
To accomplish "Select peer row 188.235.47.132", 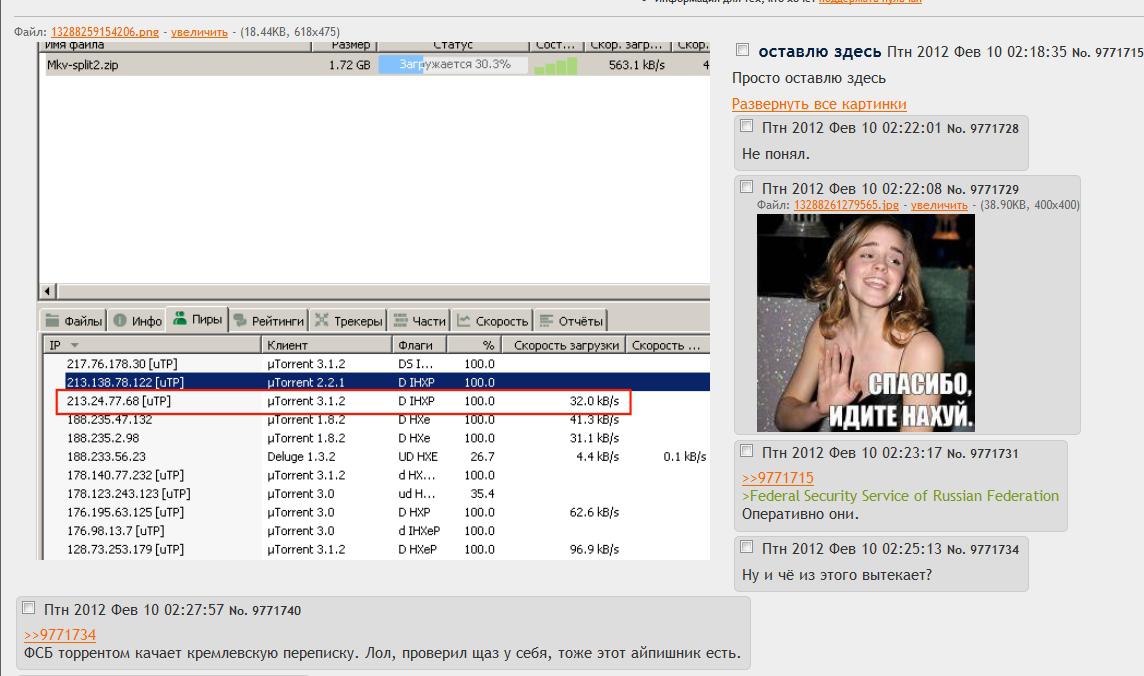I will pyautogui.click(x=376, y=420).
